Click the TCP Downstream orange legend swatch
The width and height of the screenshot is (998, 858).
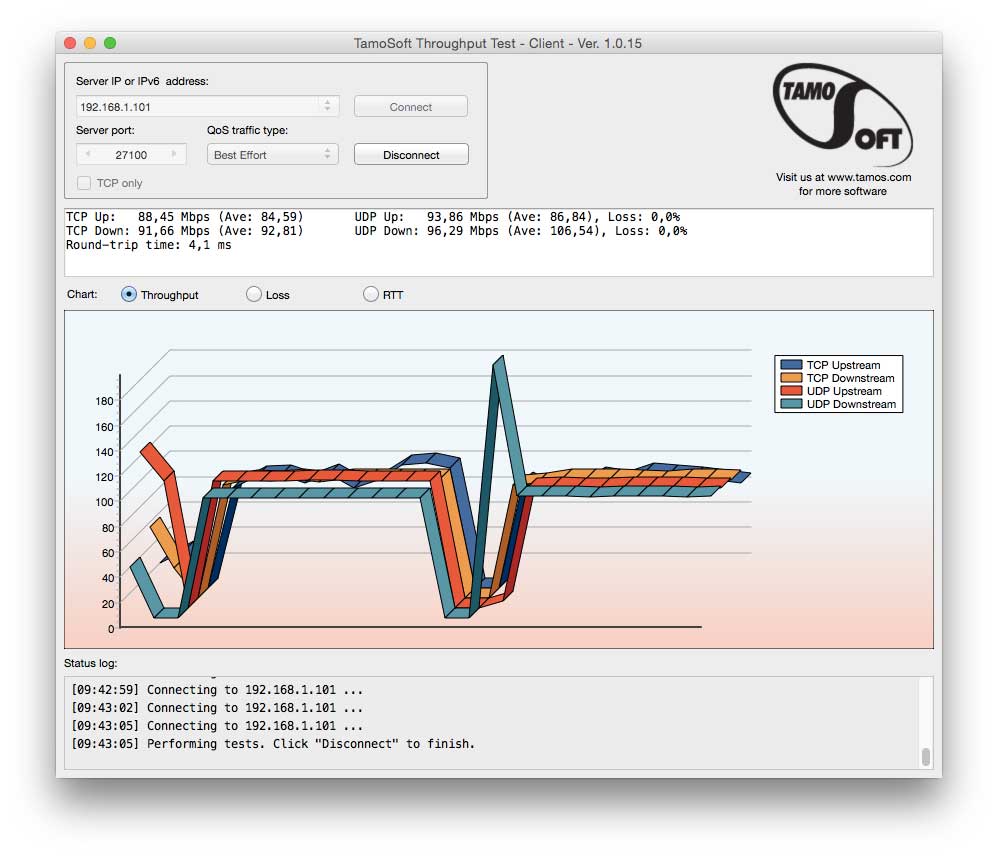(x=791, y=378)
